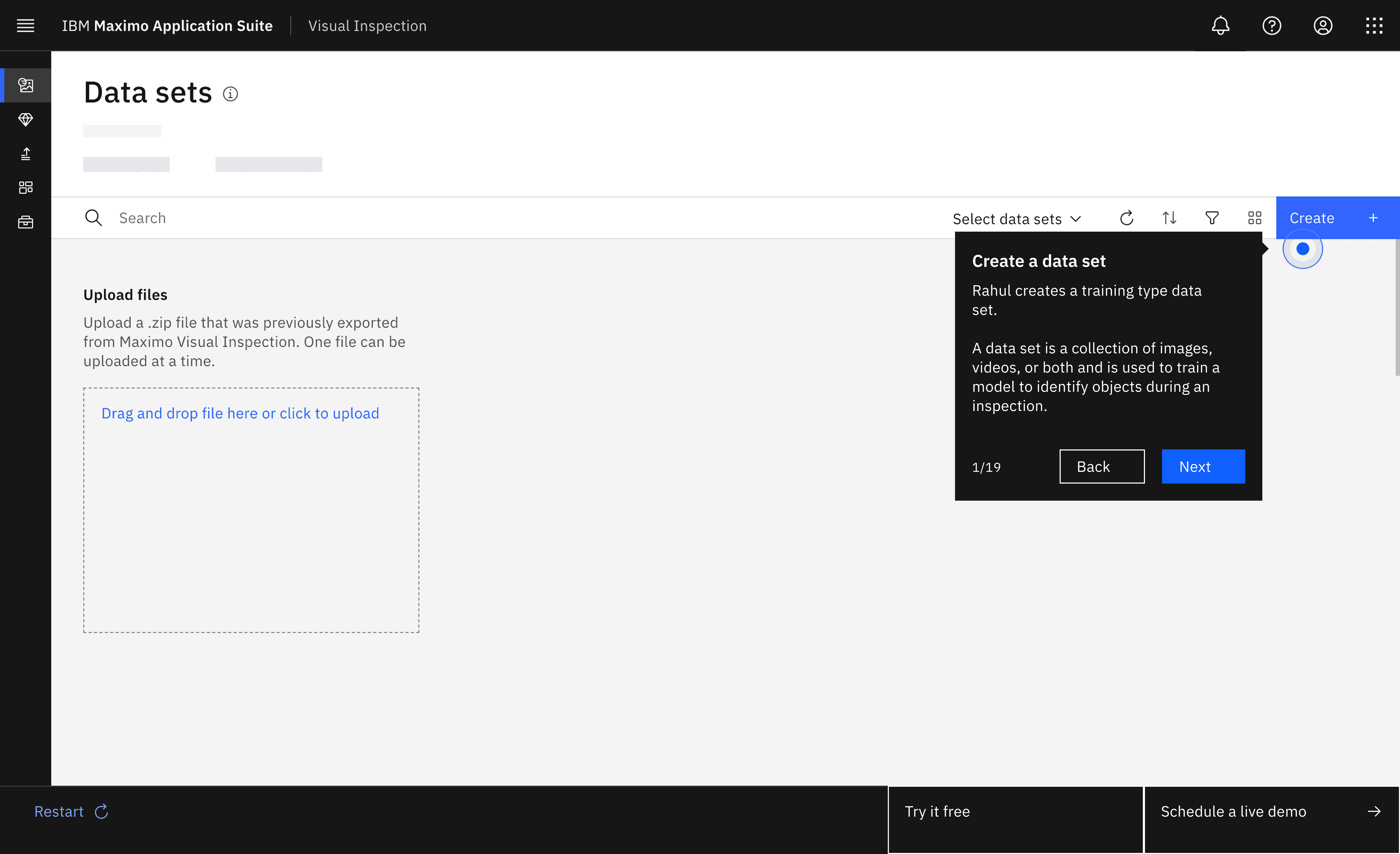1400x854 pixels.
Task: Select the Data sets sidebar icon
Action: [26, 85]
